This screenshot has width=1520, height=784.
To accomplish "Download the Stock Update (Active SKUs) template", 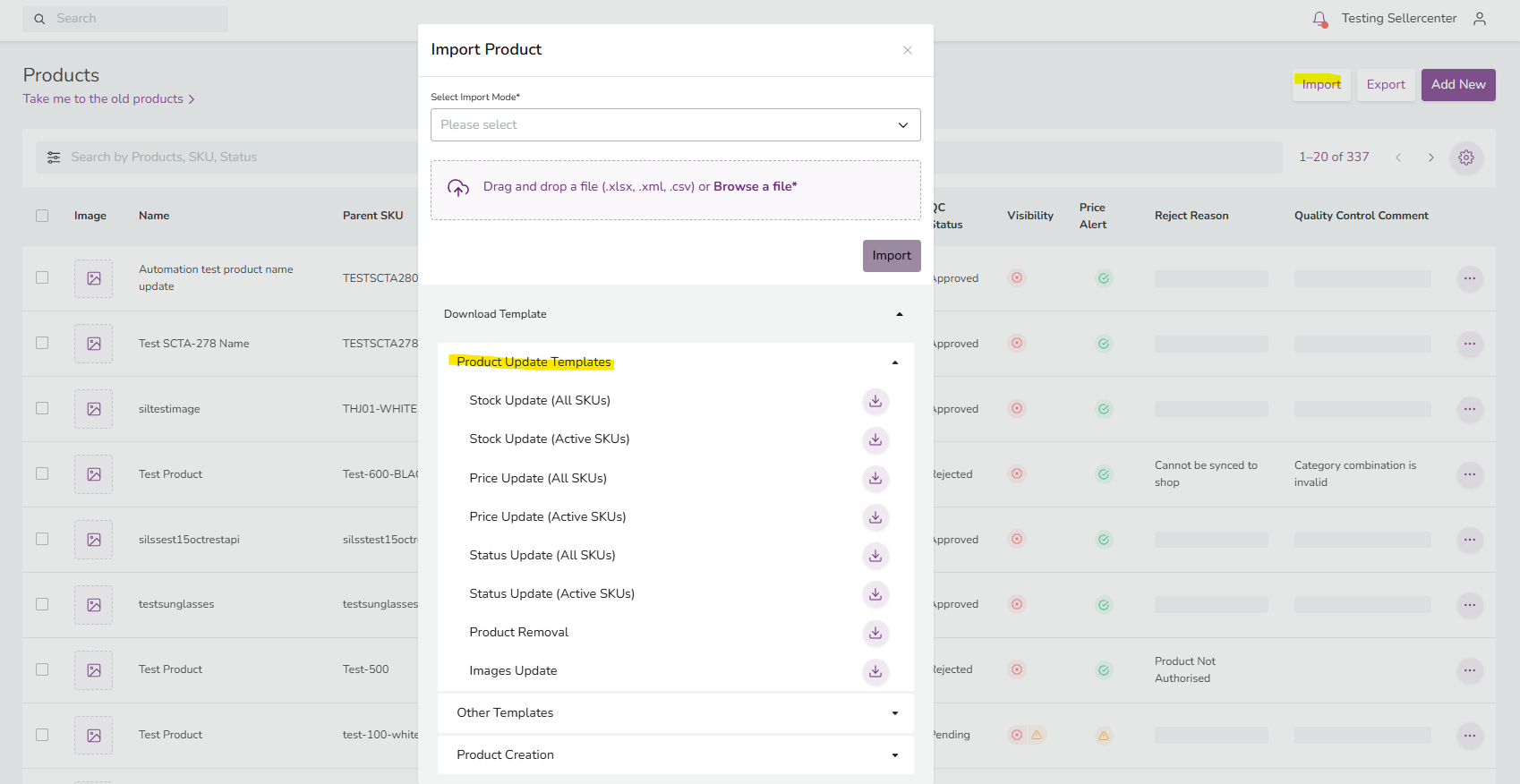I will (875, 439).
